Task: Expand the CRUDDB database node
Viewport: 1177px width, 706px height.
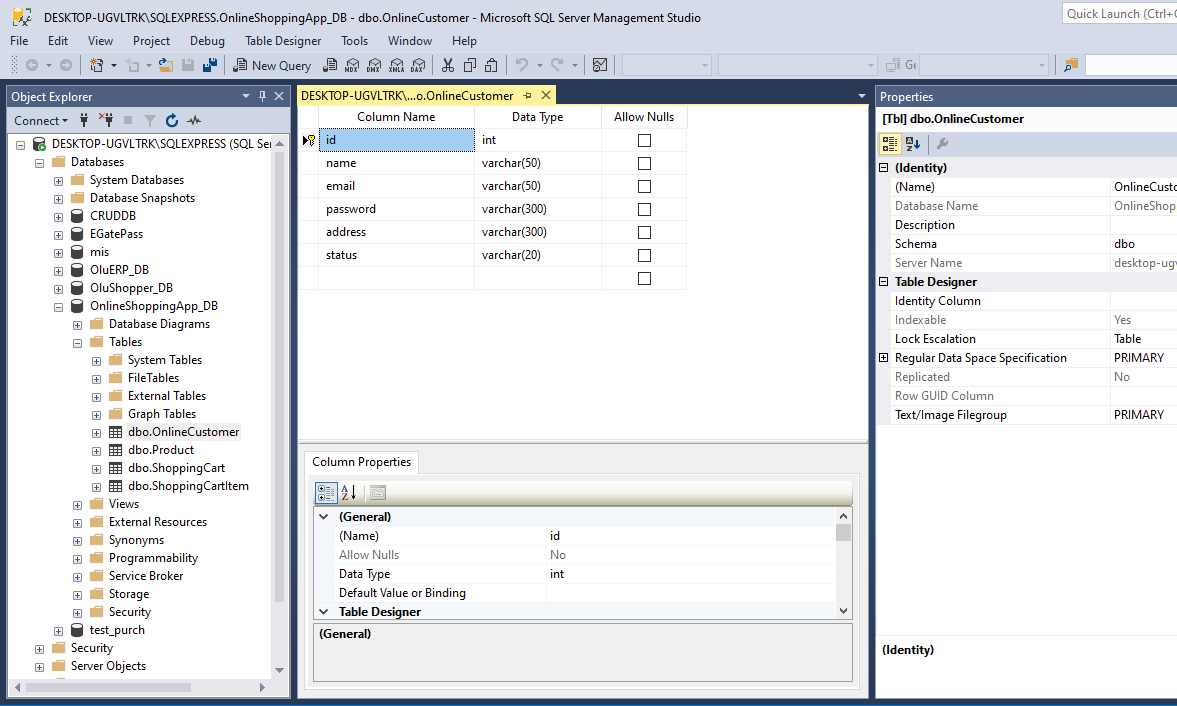Action: [x=59, y=217]
